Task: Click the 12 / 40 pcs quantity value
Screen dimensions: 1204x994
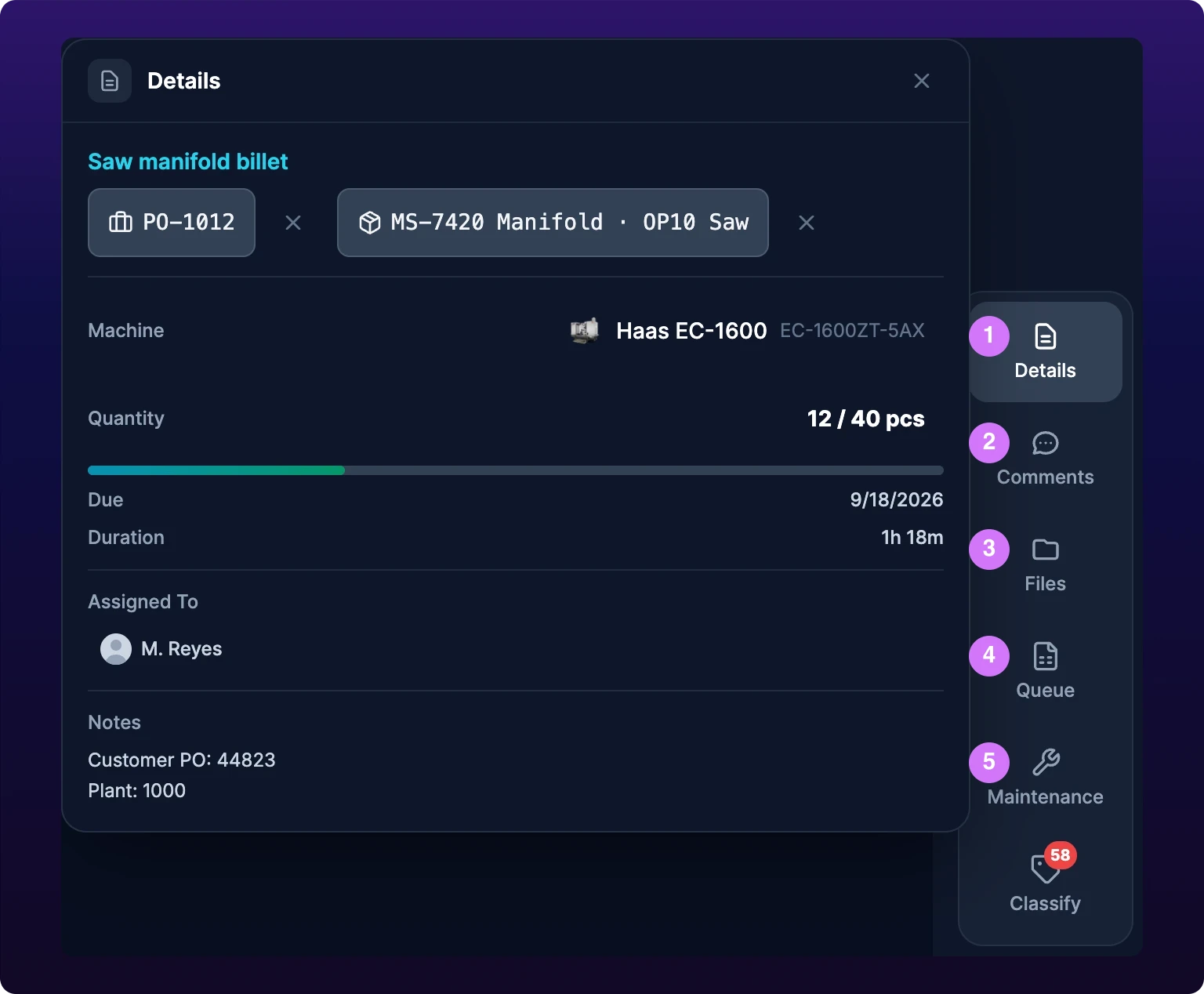Action: (x=866, y=419)
